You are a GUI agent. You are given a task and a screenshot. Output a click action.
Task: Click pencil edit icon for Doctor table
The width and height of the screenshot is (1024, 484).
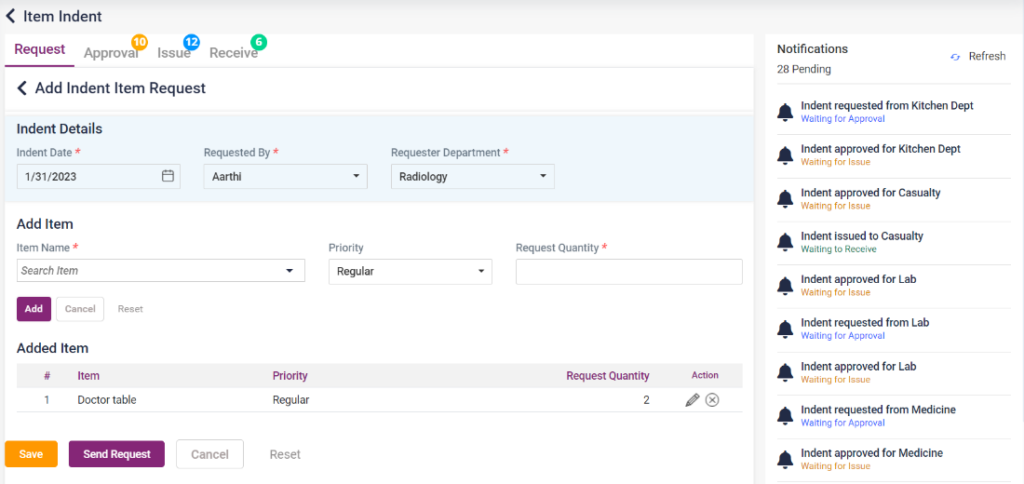[692, 400]
